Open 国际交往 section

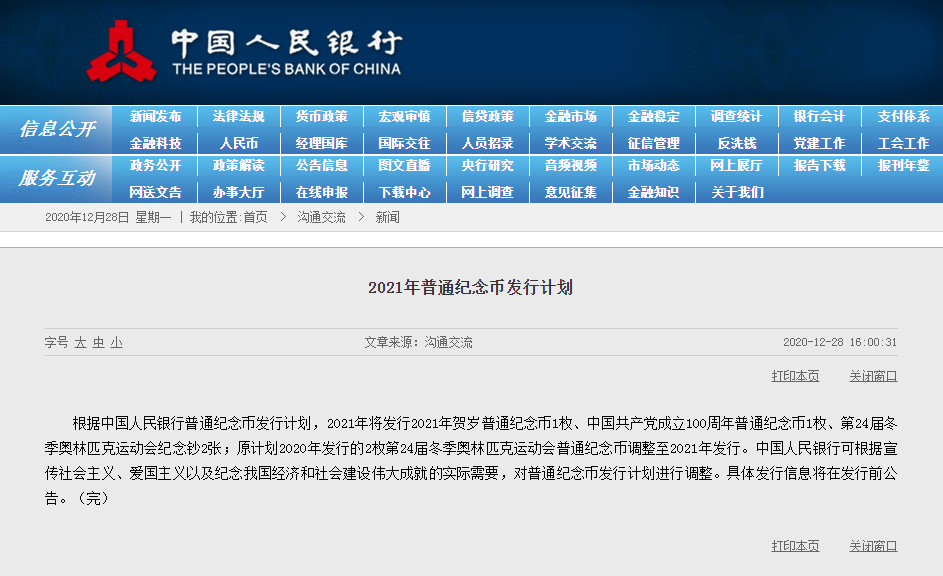pyautogui.click(x=404, y=143)
